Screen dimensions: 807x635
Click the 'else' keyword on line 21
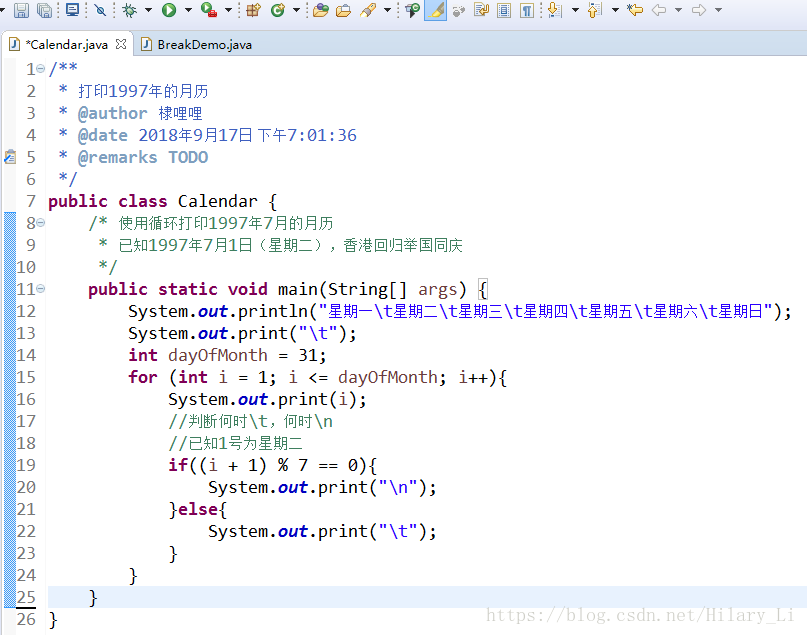pos(198,509)
